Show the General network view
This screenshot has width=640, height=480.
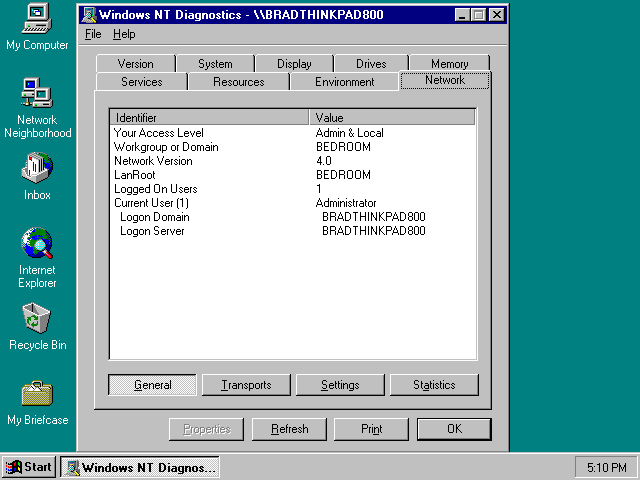tap(152, 385)
